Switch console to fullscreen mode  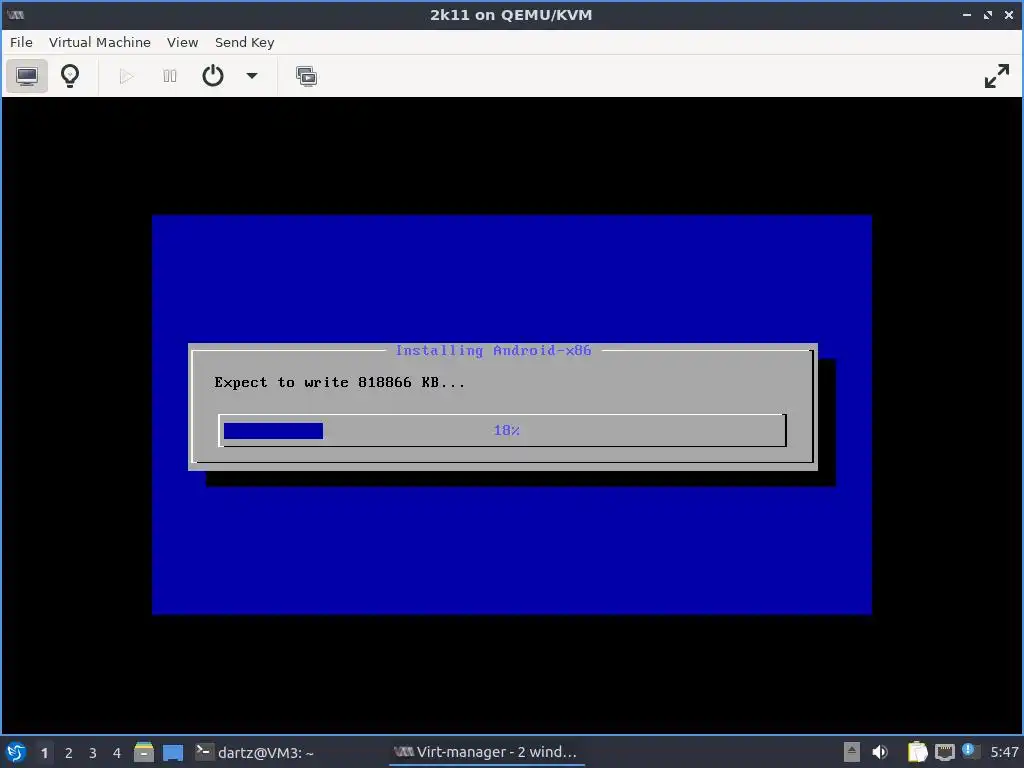[x=997, y=76]
